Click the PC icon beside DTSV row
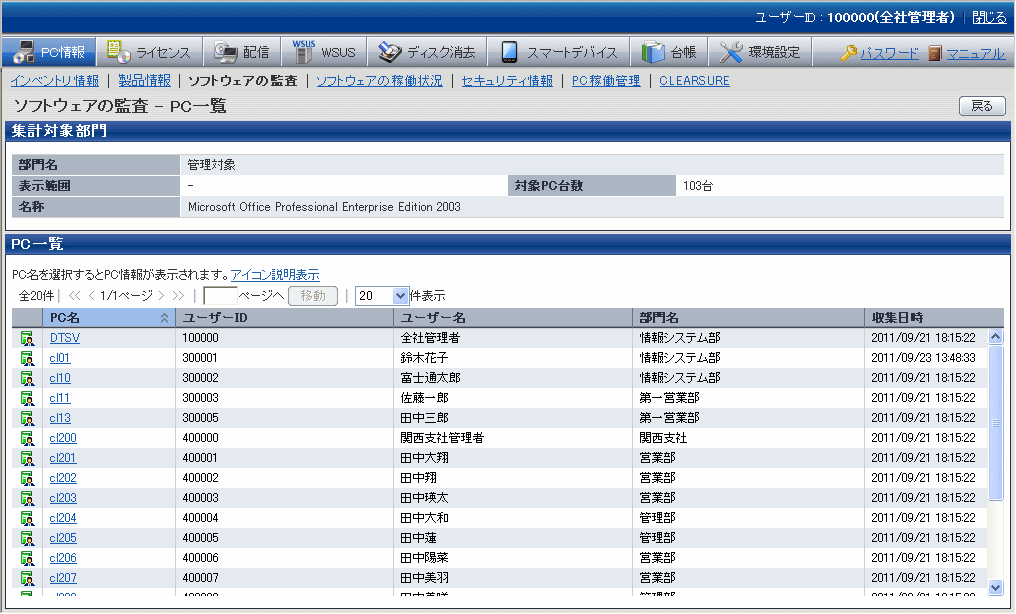 (27, 338)
